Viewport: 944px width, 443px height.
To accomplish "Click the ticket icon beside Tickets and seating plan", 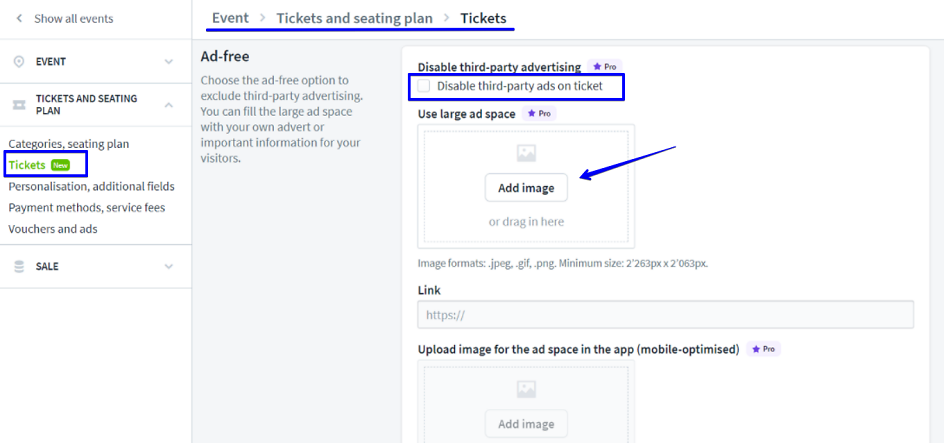I will coord(19,105).
